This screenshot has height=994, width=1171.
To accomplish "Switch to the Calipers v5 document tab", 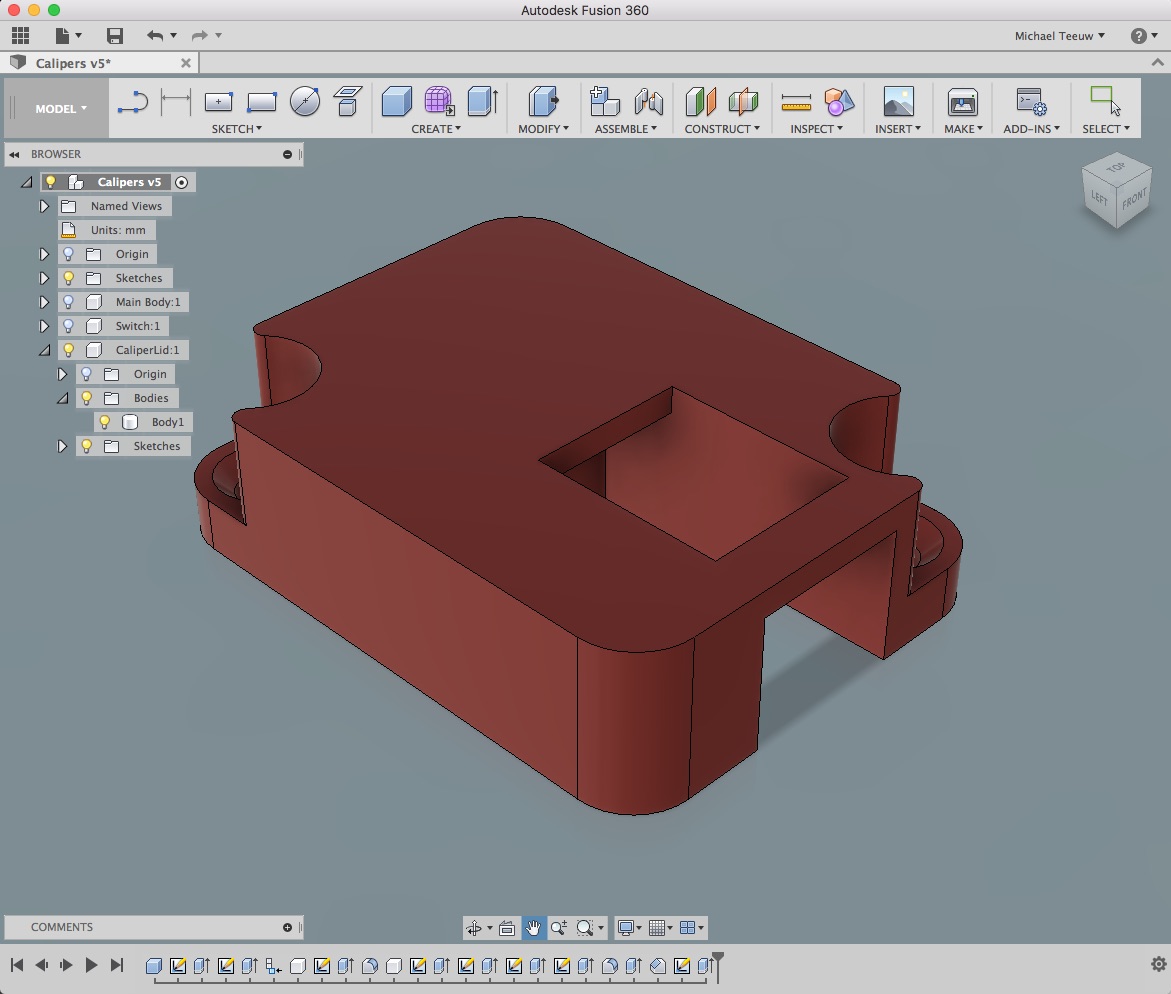I will pyautogui.click(x=73, y=63).
